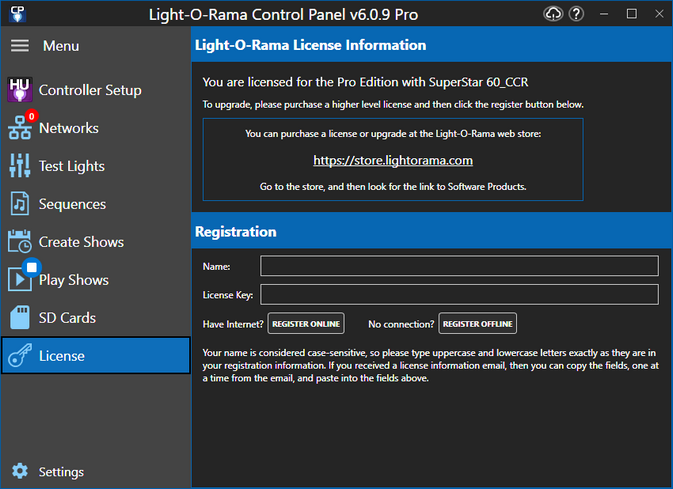Click the License Information header
Screen dimensions: 673x489
pyautogui.click(x=431, y=45)
